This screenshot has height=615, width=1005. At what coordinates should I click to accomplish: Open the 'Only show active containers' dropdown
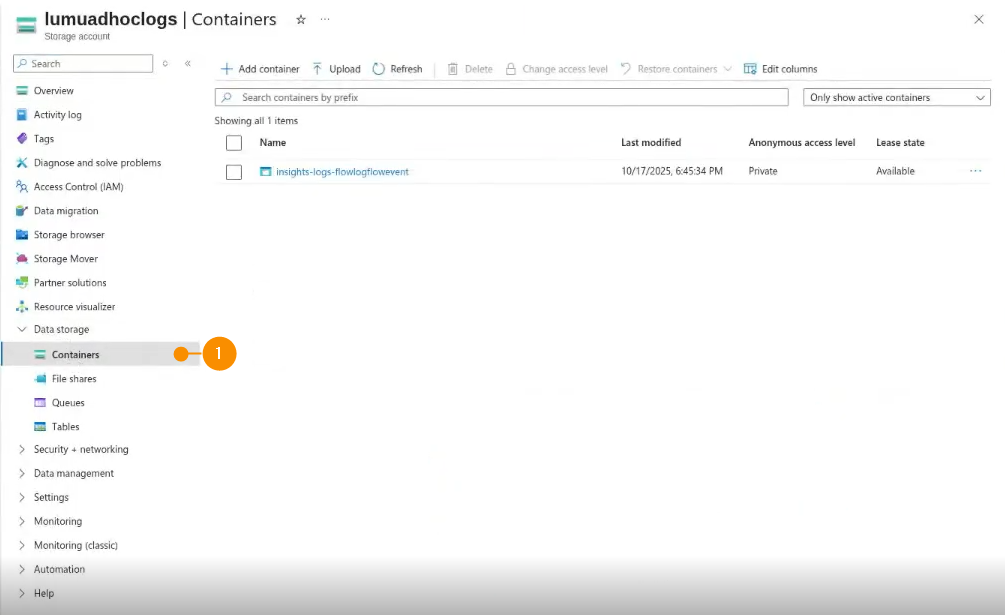(x=896, y=97)
